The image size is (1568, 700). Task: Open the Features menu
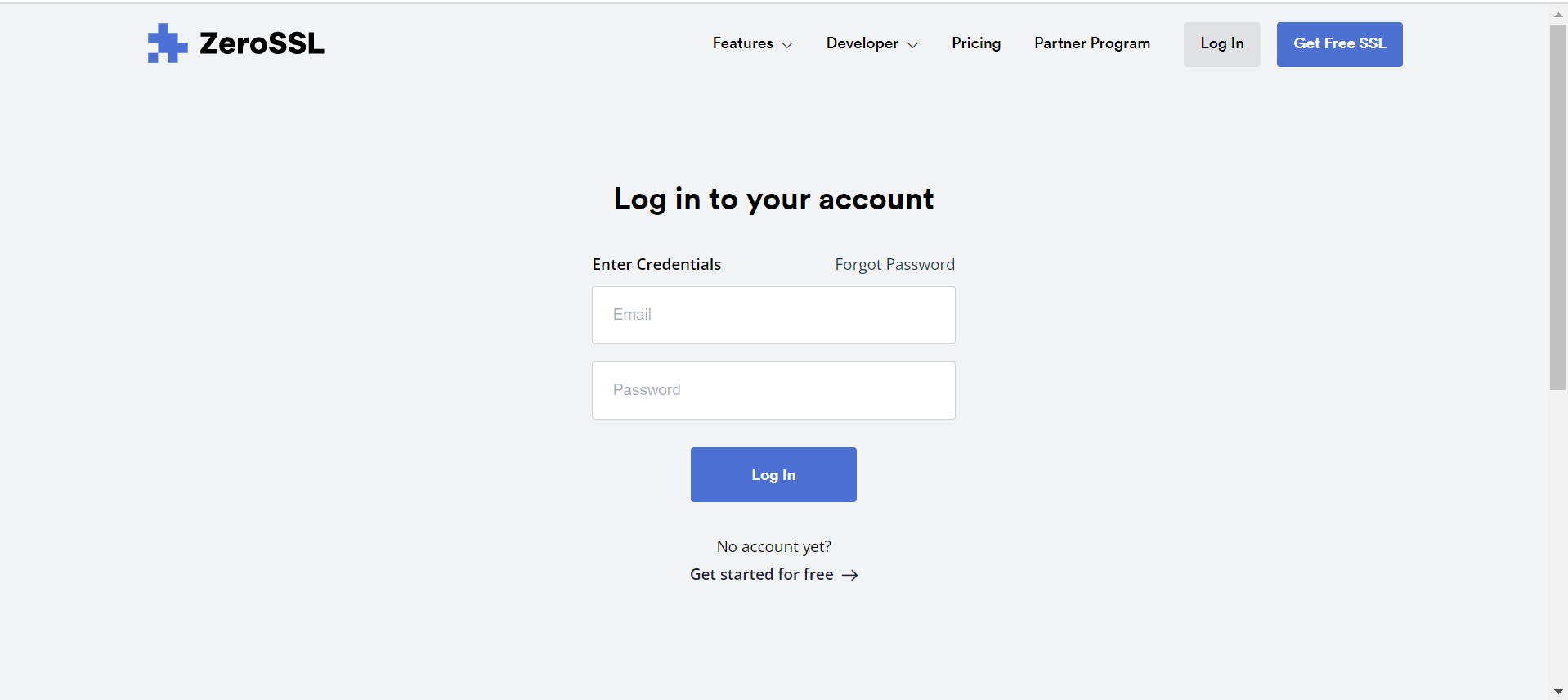[752, 43]
